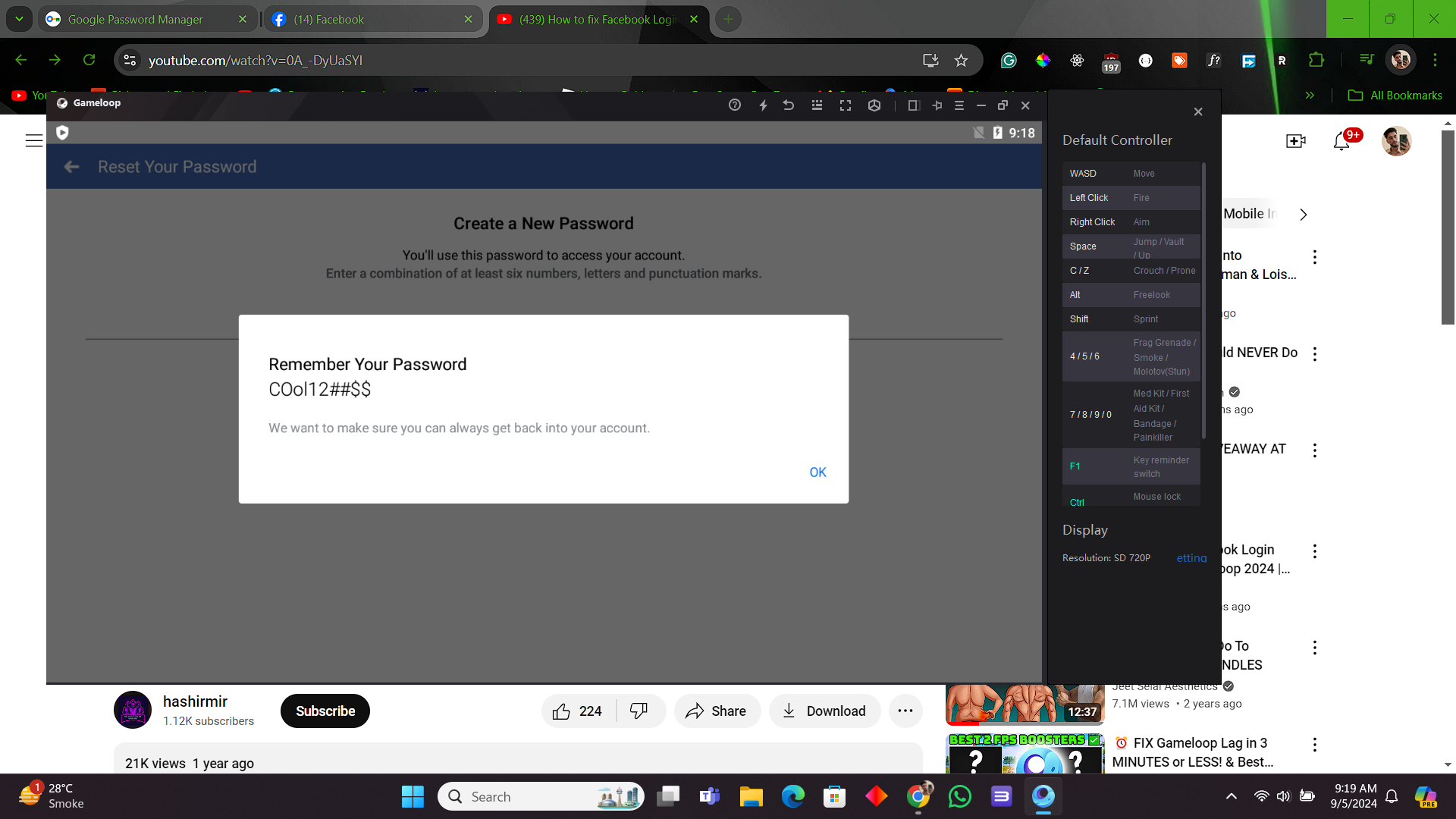This screenshot has height=819, width=1456.
Task: Like the video with the thumbs up
Action: point(562,711)
